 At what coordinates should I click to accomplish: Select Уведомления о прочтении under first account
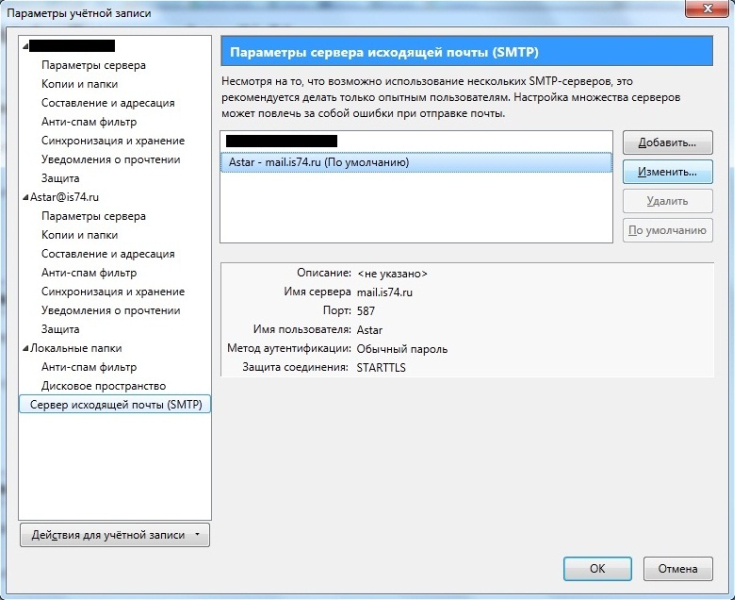[110, 159]
